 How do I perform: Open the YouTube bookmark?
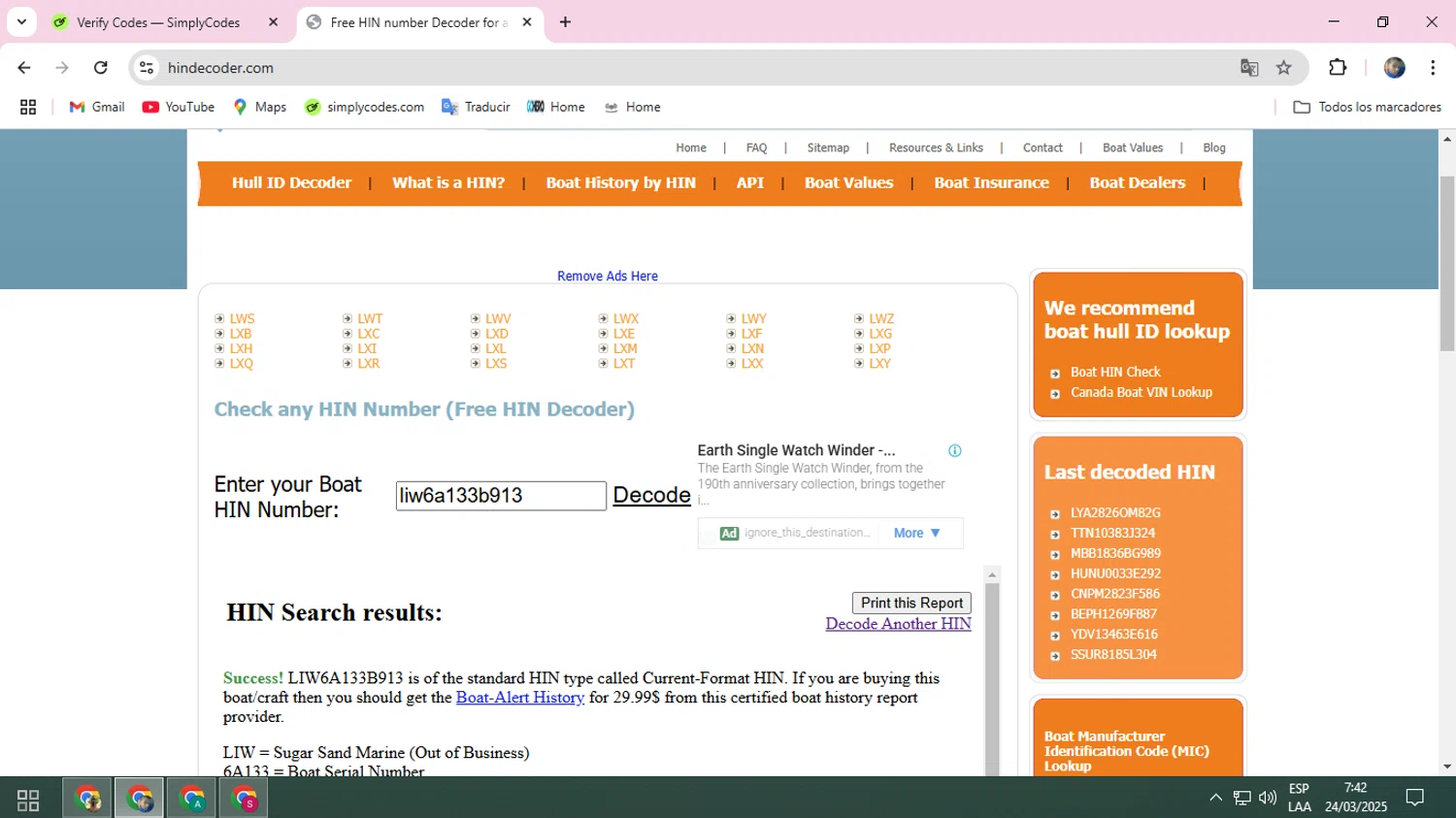point(179,107)
